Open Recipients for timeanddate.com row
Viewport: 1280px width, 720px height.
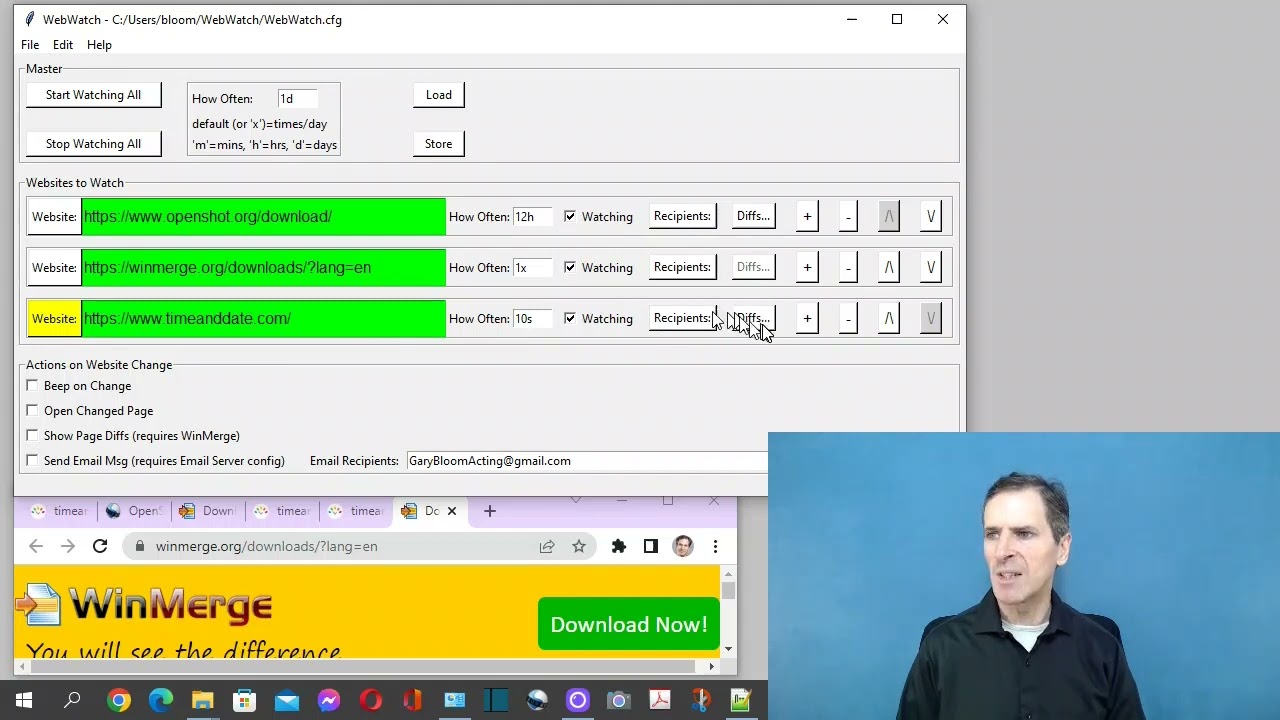pos(682,318)
